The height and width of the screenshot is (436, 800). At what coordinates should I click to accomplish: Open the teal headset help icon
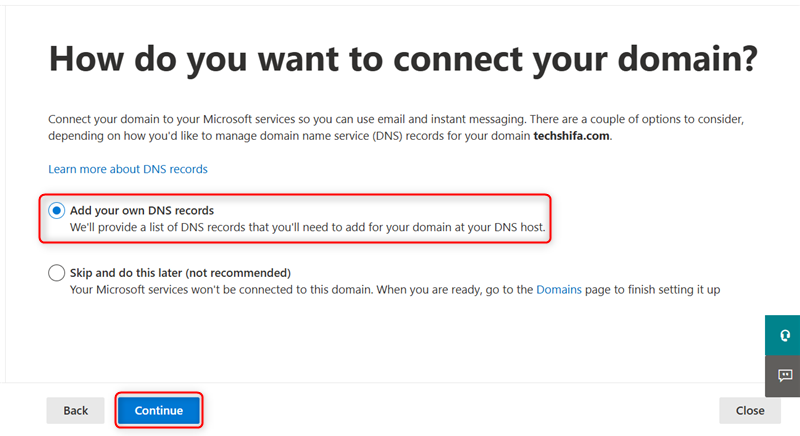[783, 335]
